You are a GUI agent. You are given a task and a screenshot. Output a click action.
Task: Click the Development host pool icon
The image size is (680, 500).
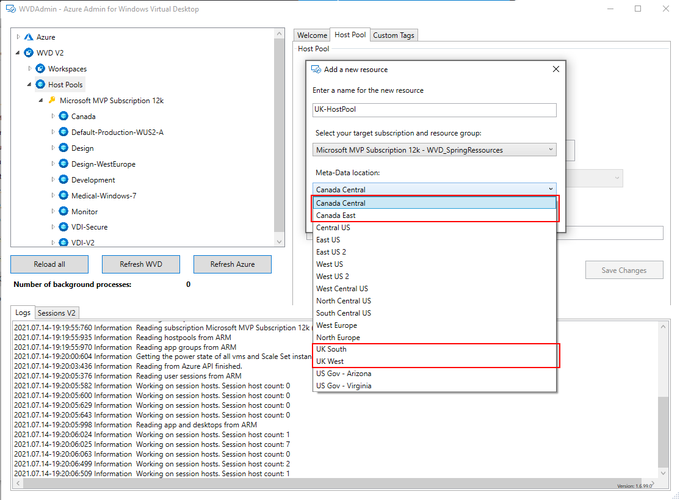point(64,180)
